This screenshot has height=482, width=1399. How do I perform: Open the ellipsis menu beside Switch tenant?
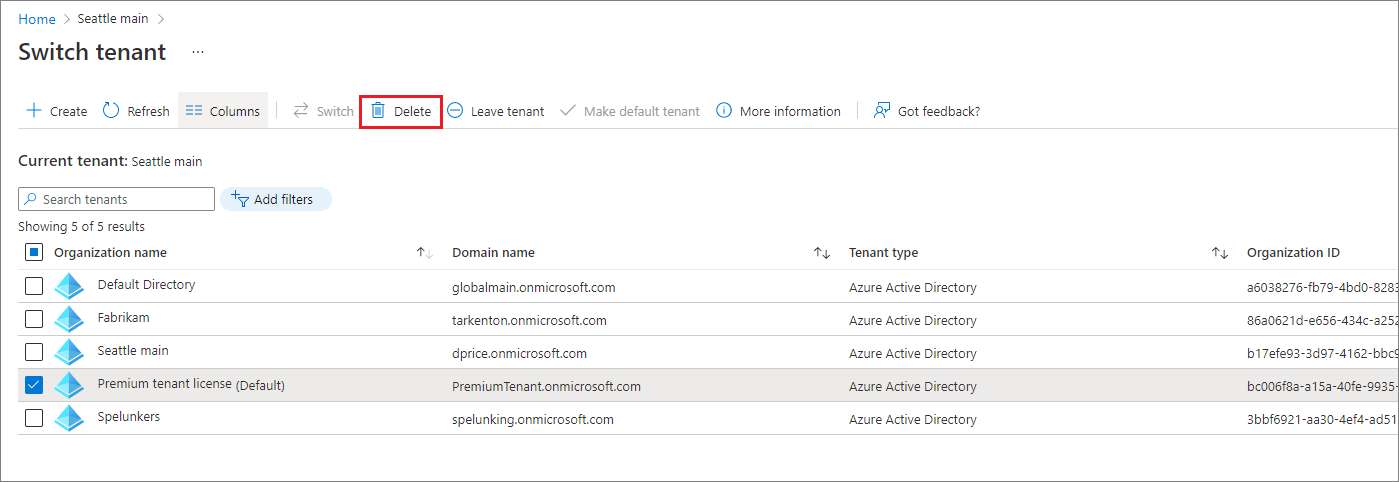[198, 52]
